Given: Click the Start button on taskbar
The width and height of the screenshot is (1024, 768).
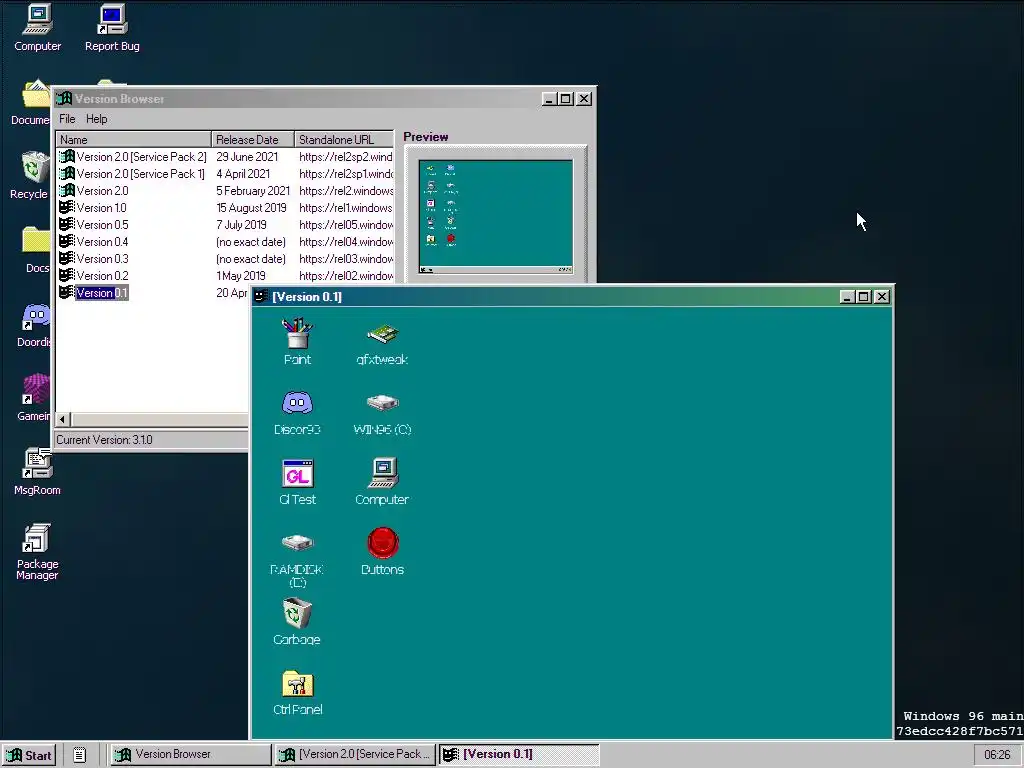Looking at the screenshot, I should [29, 755].
